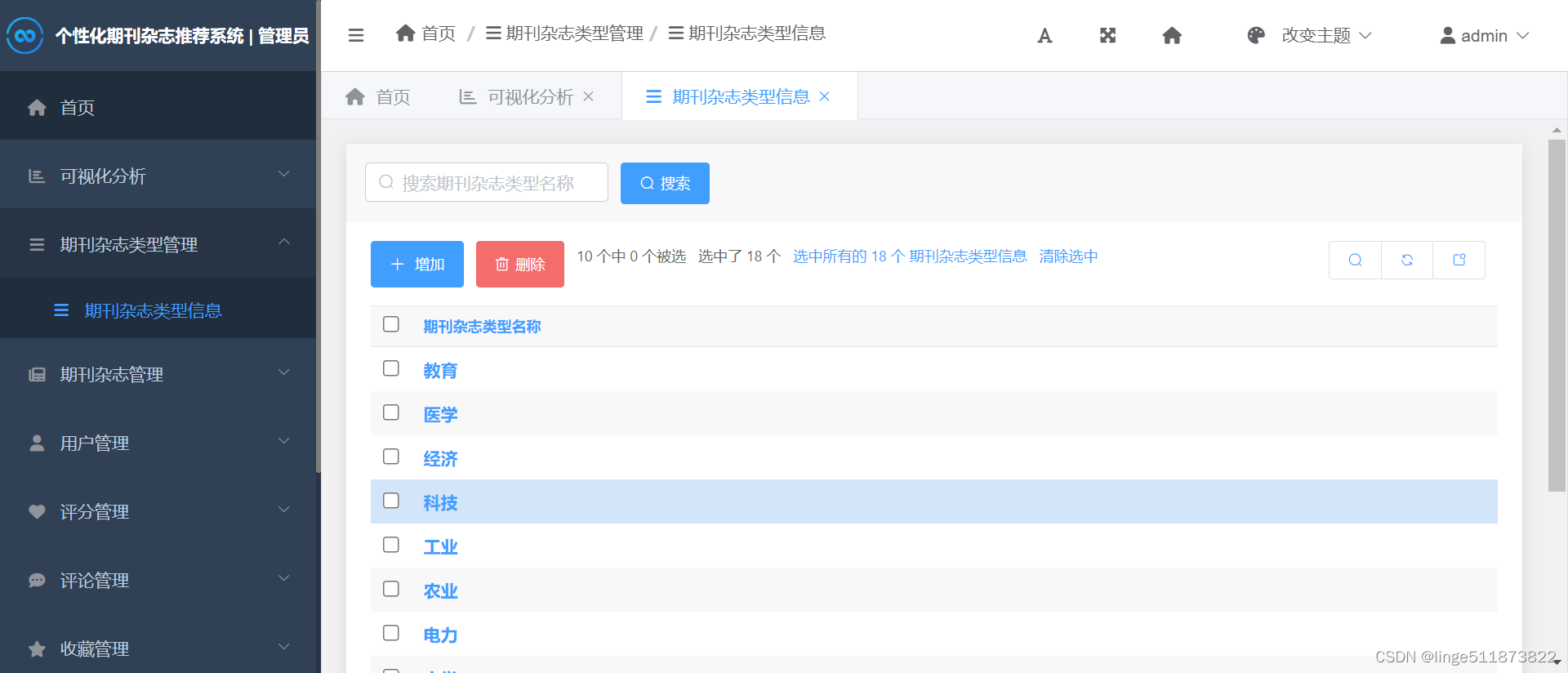Click the magnifier icon in search field

386,182
